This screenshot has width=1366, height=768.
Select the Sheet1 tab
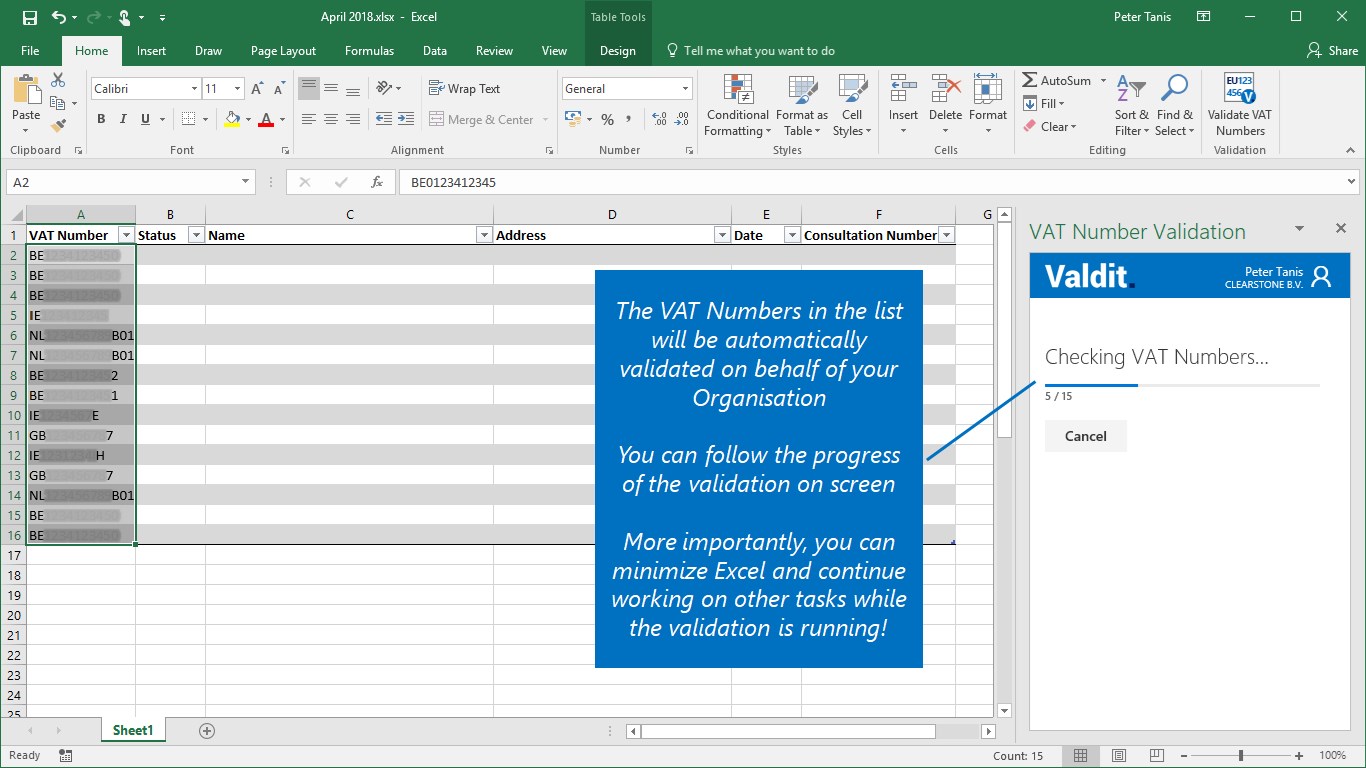[133, 731]
